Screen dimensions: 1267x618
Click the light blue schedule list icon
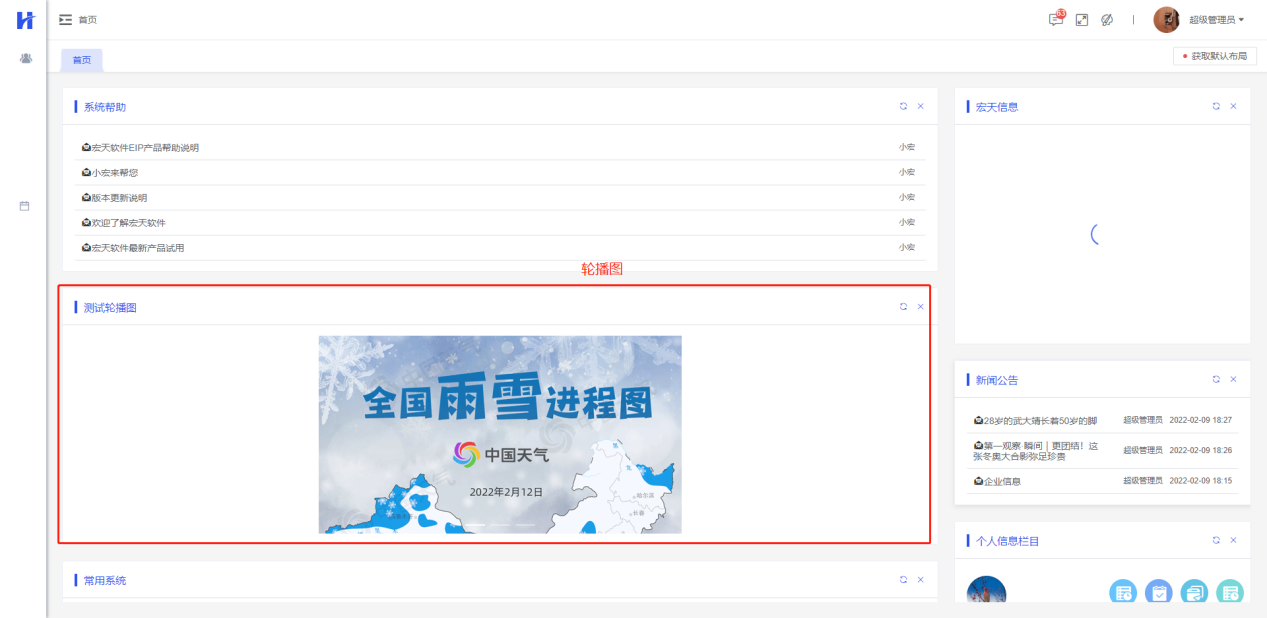point(1123,592)
